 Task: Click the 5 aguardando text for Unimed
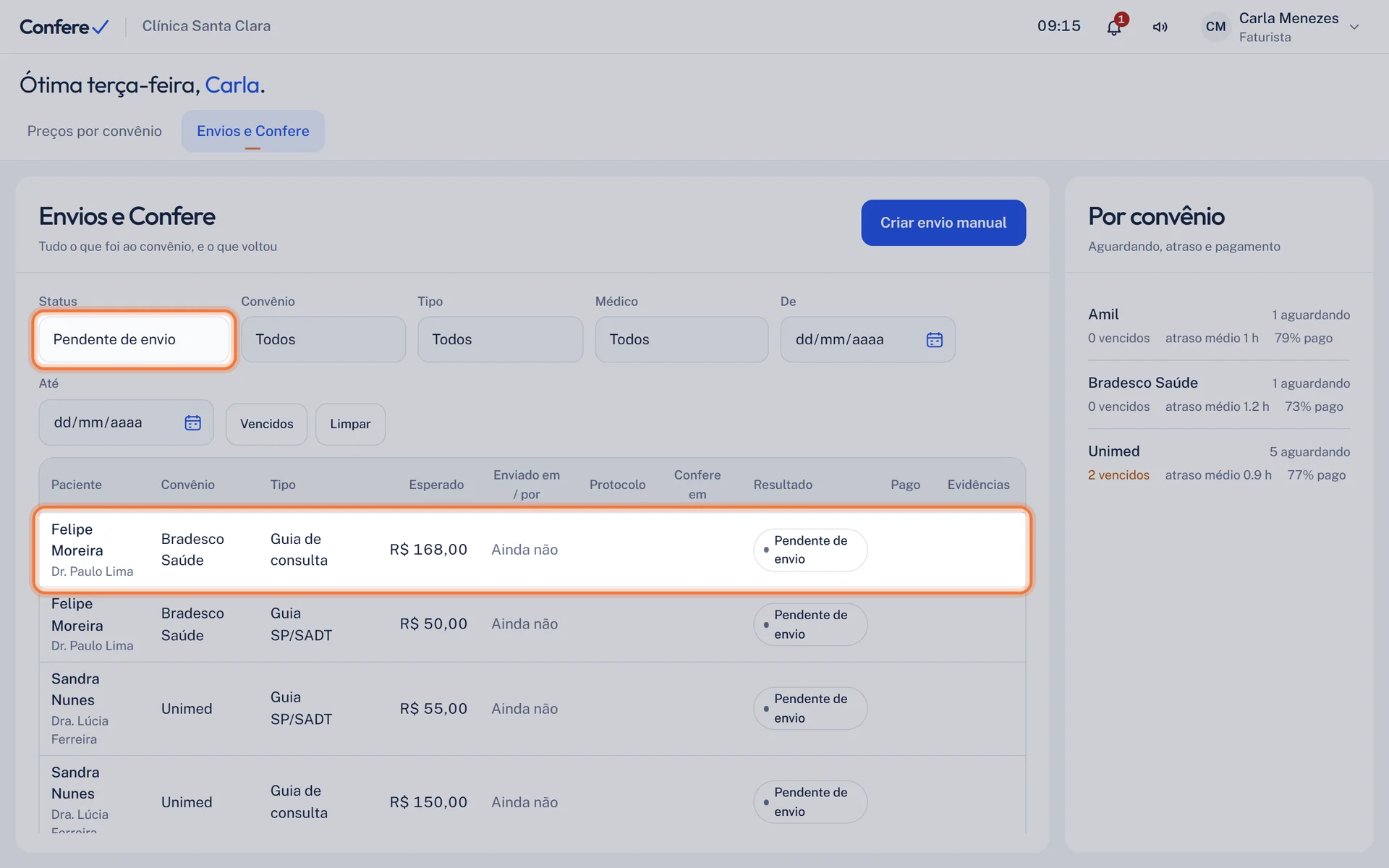coord(1309,452)
